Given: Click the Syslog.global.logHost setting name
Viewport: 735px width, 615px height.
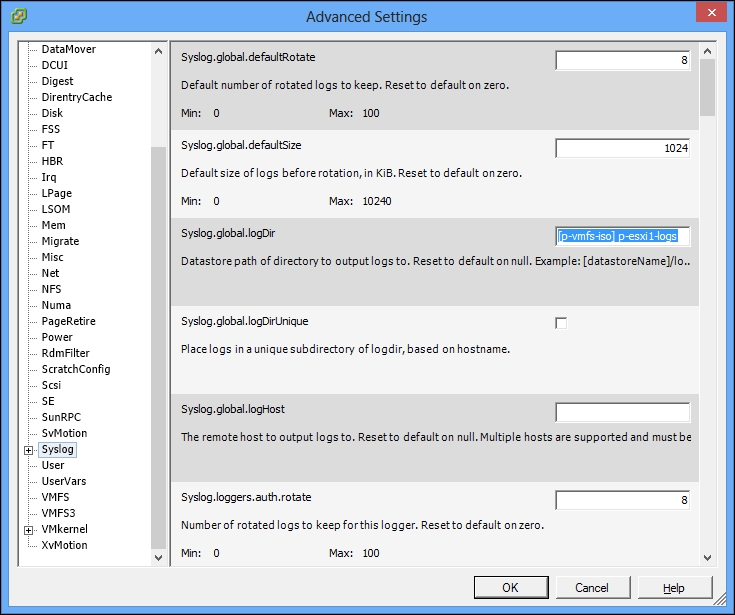Looking at the screenshot, I should click(233, 409).
